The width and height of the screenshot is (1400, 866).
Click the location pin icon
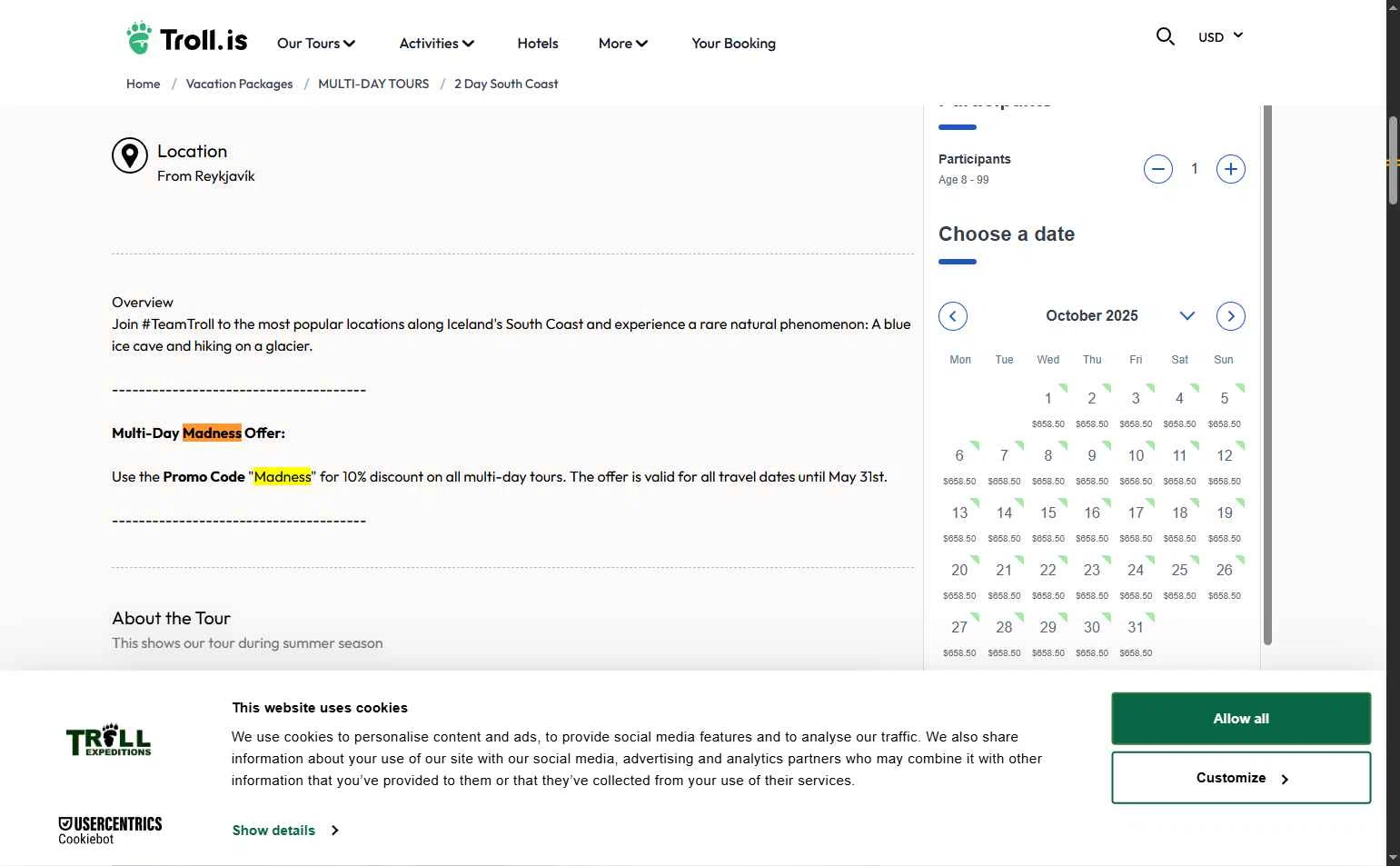[x=130, y=155]
